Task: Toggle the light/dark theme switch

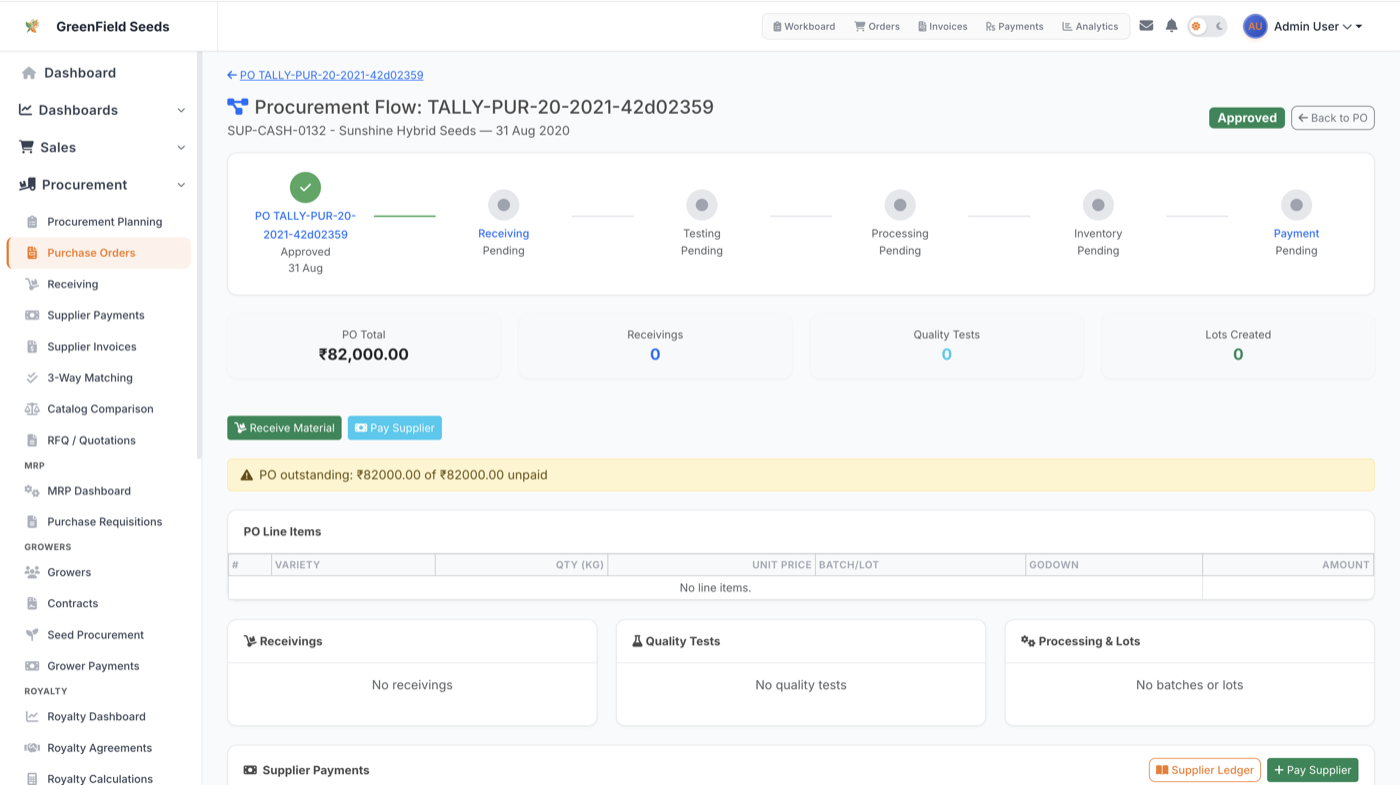Action: coord(1207,26)
